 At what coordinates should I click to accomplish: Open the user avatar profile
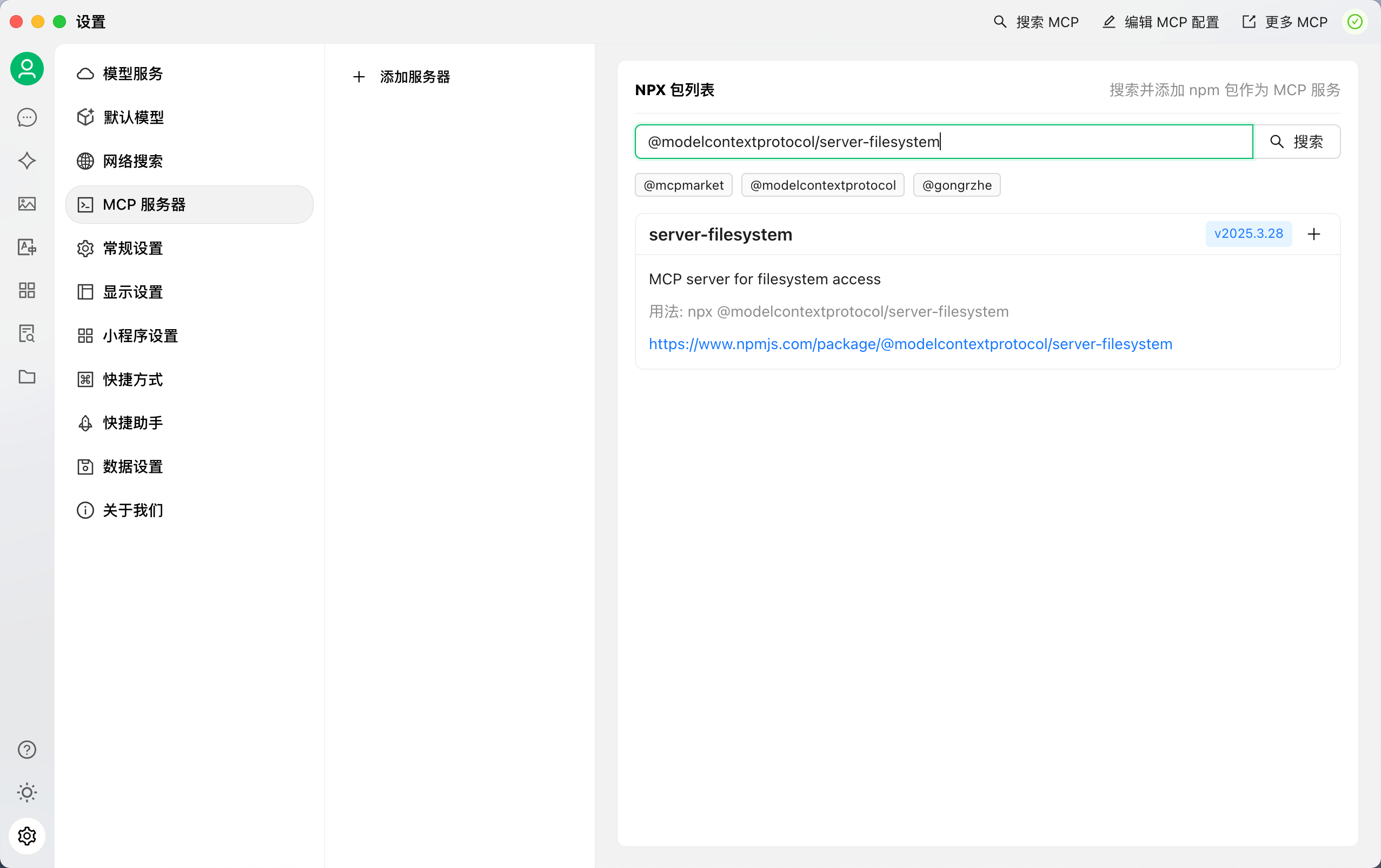point(27,69)
